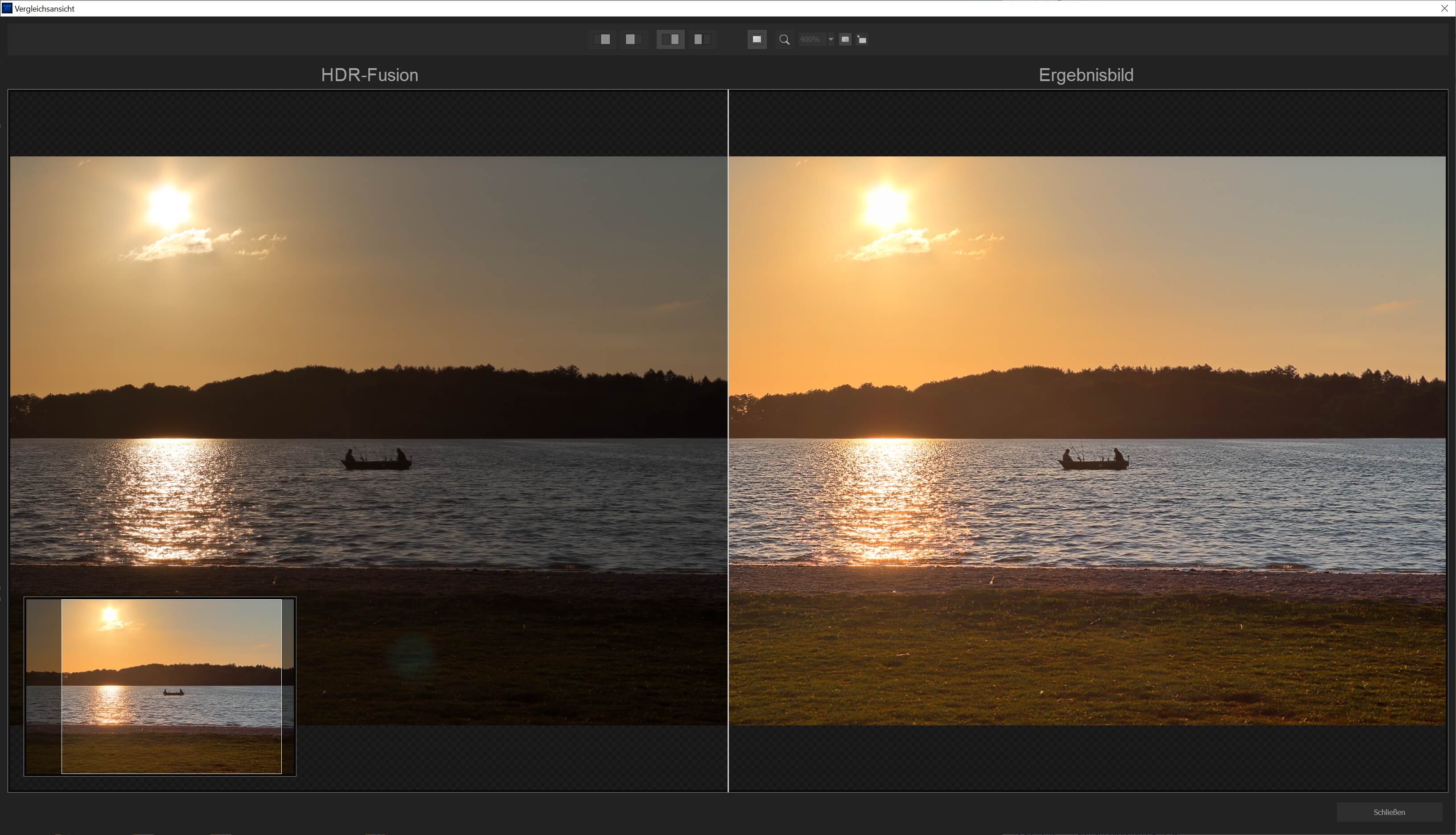Click inside the navigator viewport rectangle

tap(171, 687)
